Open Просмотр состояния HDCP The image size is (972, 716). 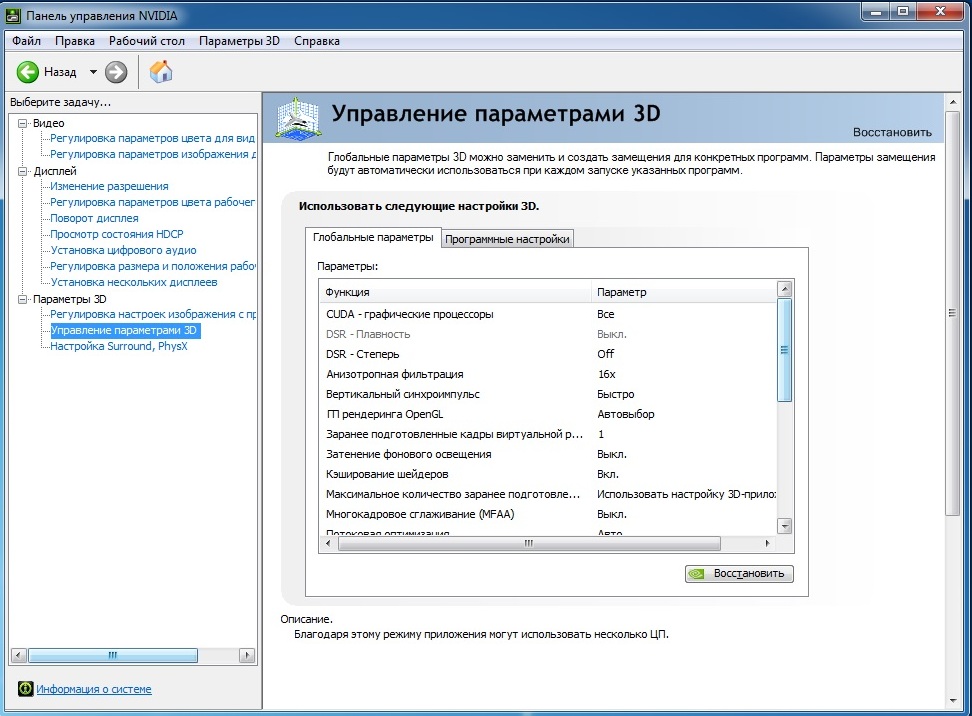117,234
